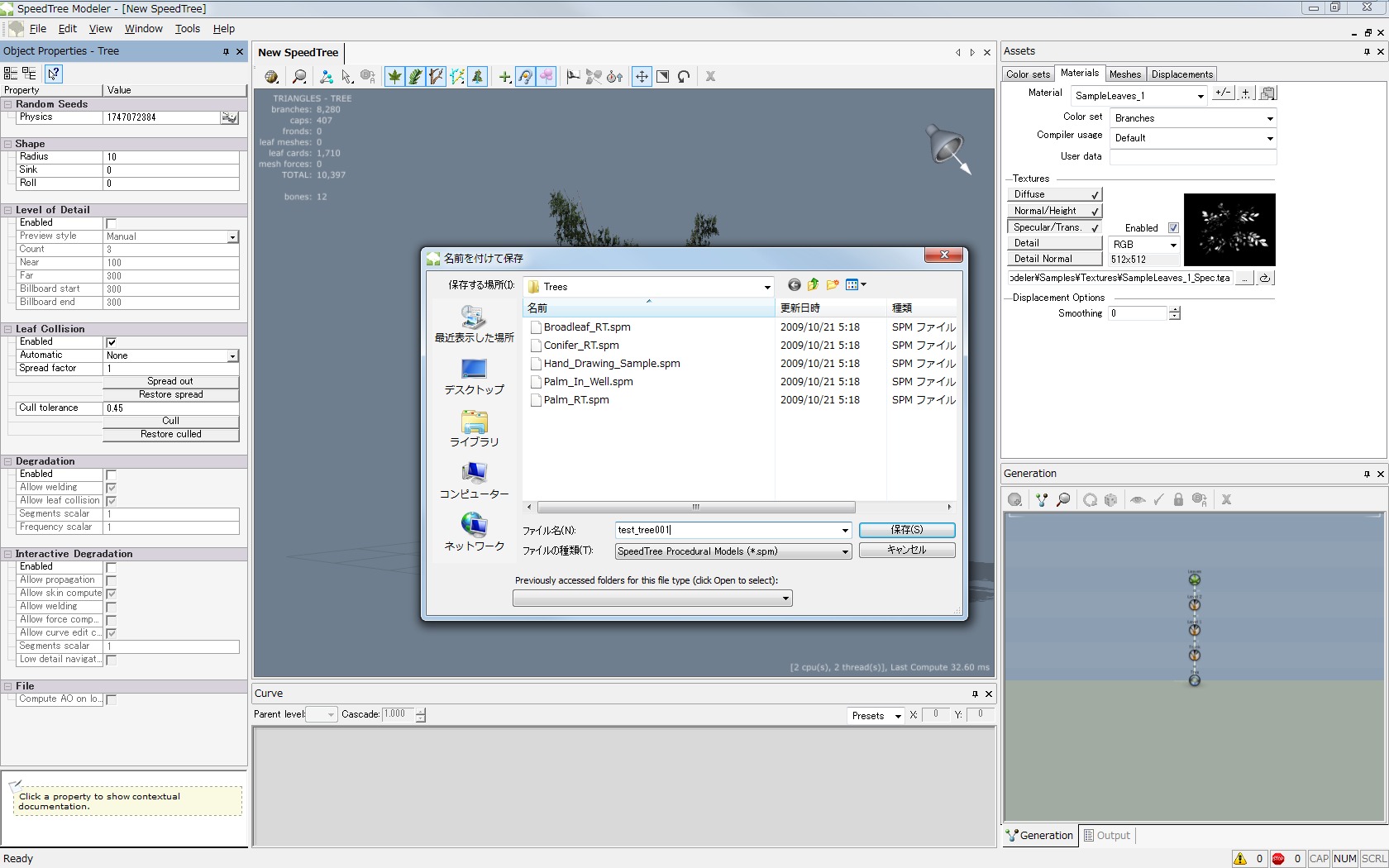The image size is (1389, 868).
Task: Create a new folder in save dialog
Action: (833, 285)
